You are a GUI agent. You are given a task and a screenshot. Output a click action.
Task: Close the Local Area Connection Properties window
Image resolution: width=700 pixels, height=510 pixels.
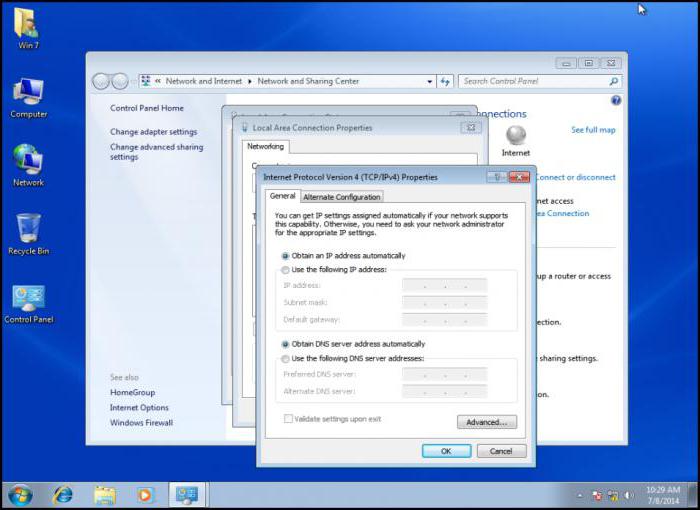tap(471, 128)
